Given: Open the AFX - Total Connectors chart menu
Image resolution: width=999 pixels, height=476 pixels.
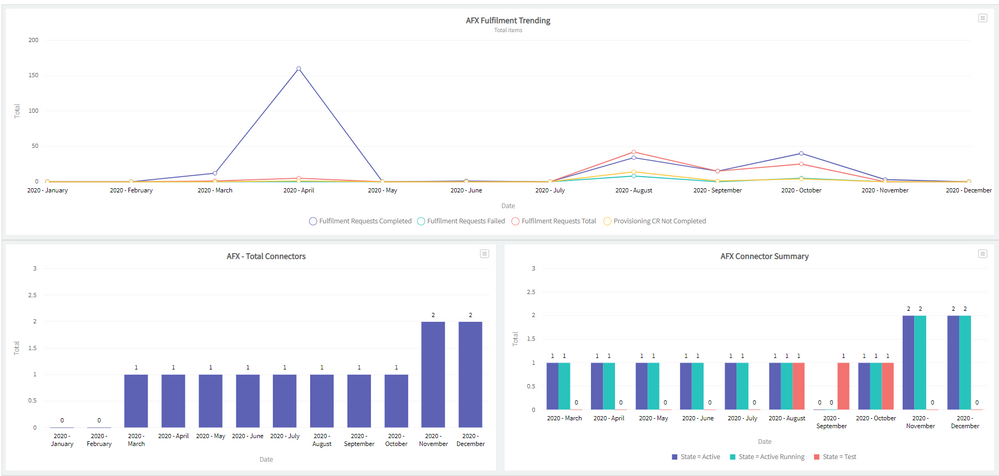Looking at the screenshot, I should click(484, 254).
